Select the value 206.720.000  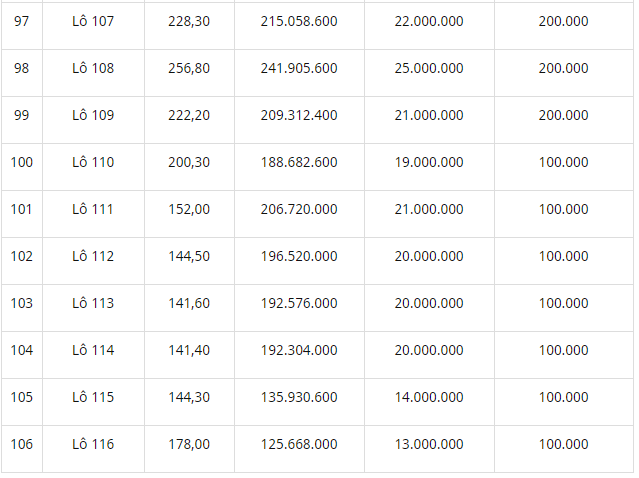[x=299, y=209]
